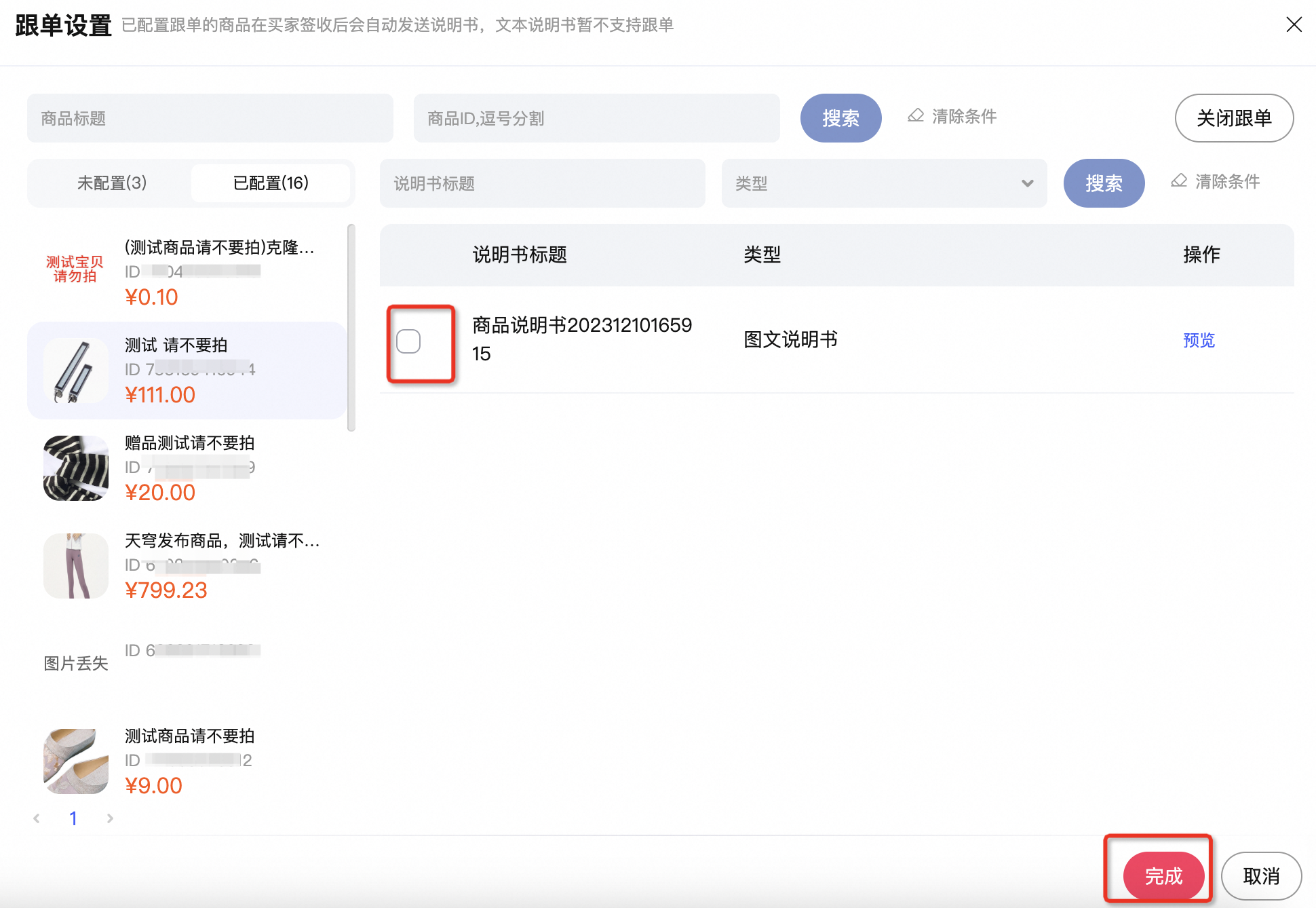Click the 测试宝贝请勿拍 thumbnail
Image resolution: width=1316 pixels, height=908 pixels.
pyautogui.click(x=75, y=269)
